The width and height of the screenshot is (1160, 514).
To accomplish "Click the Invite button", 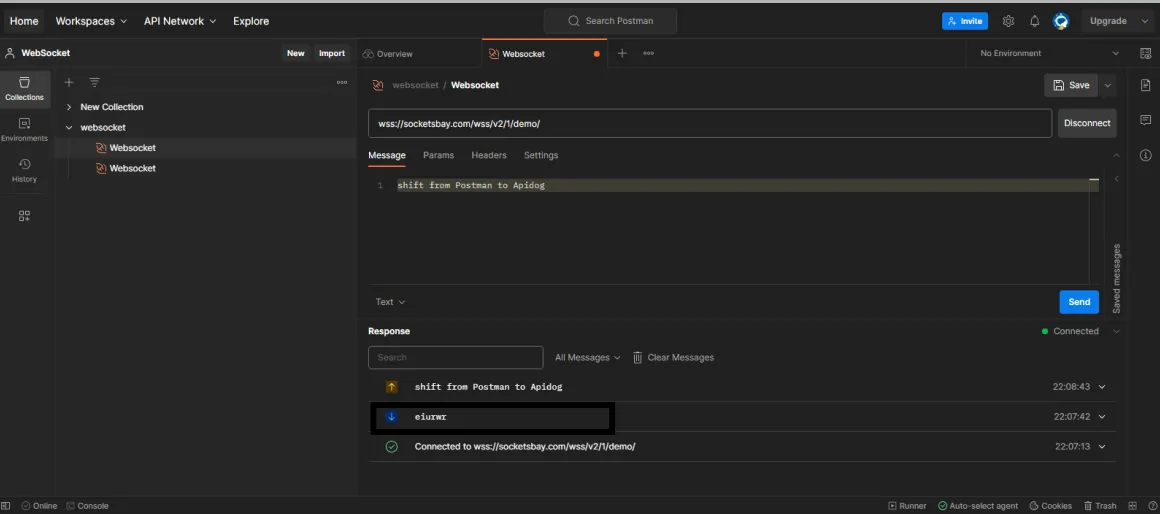I will click(965, 21).
